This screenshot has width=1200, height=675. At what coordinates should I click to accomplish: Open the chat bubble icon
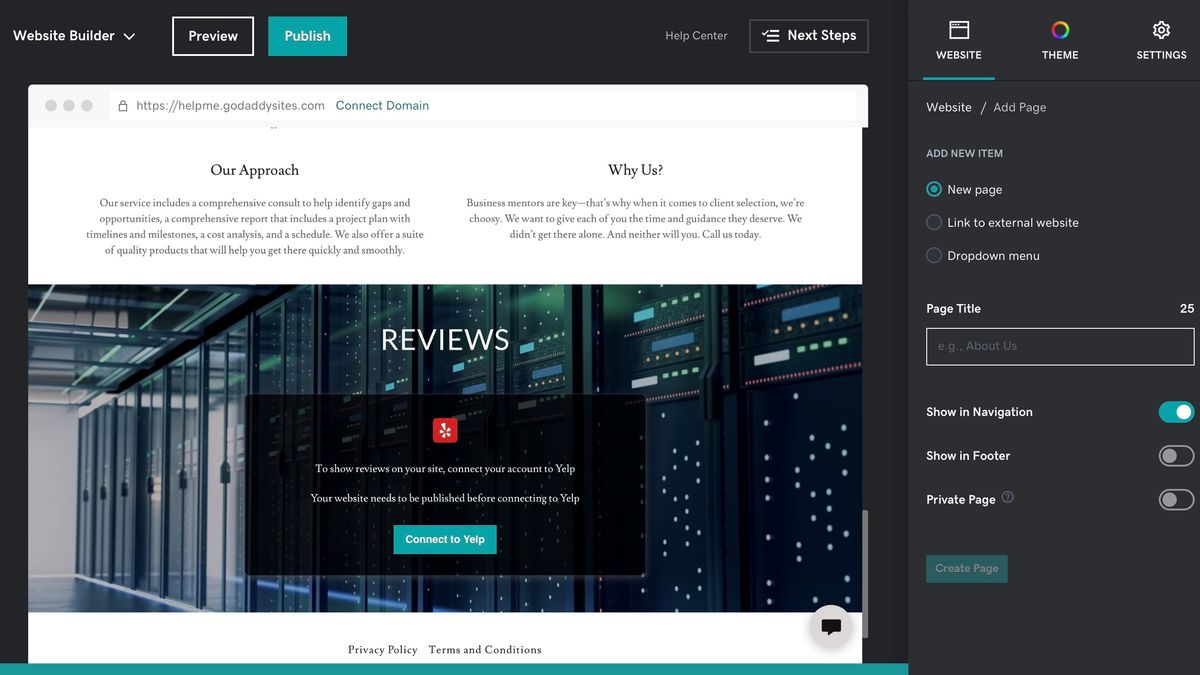click(x=830, y=627)
